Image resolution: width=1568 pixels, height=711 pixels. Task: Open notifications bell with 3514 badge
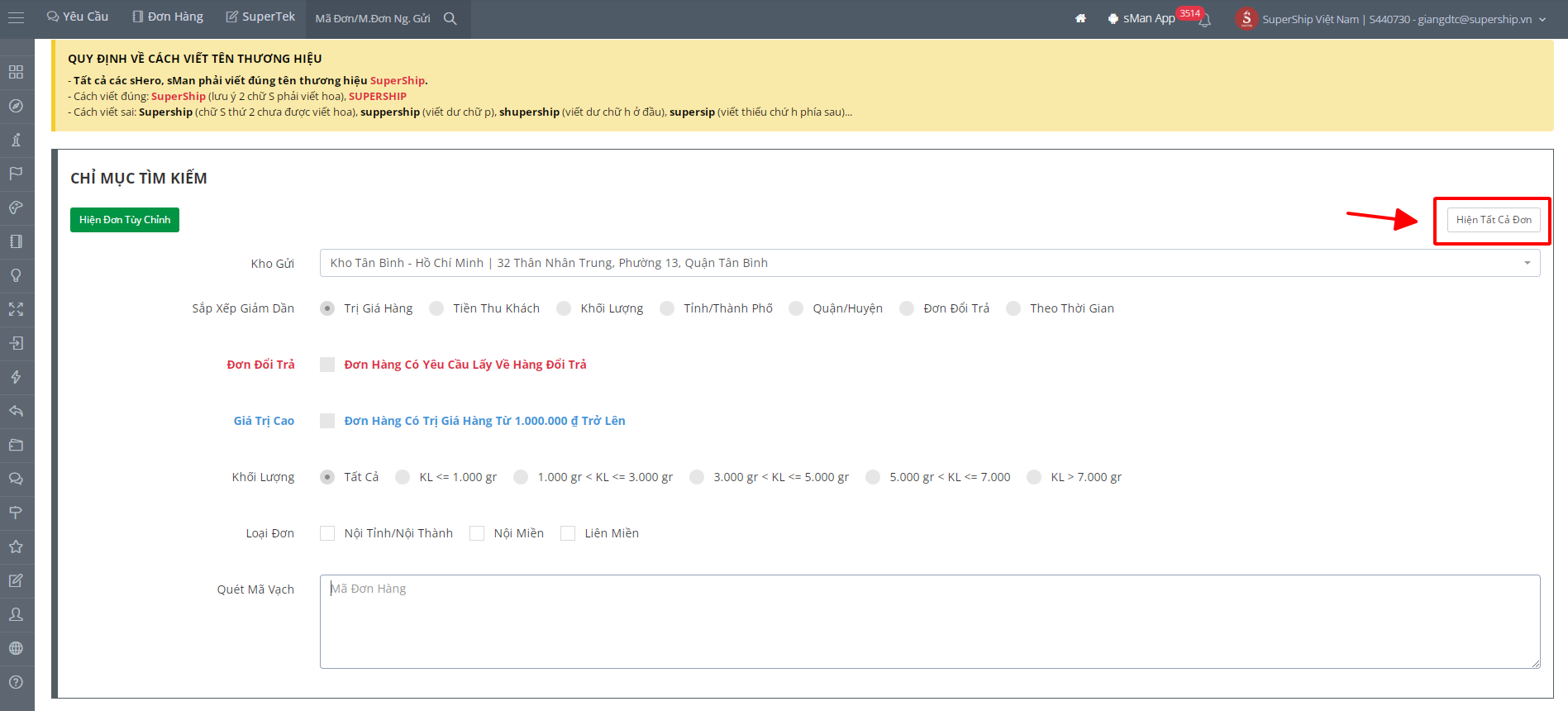[1204, 20]
